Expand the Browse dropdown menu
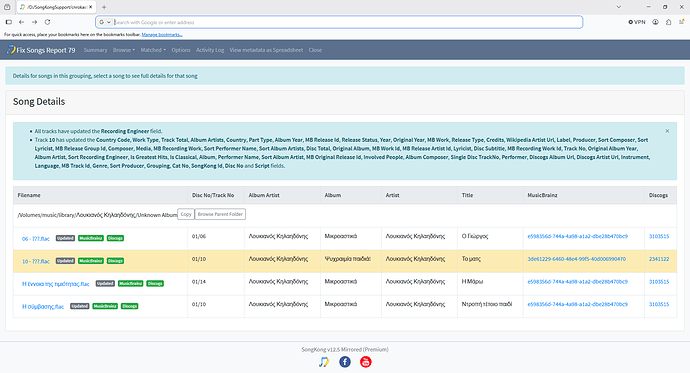The width and height of the screenshot is (690, 373). click(x=124, y=50)
